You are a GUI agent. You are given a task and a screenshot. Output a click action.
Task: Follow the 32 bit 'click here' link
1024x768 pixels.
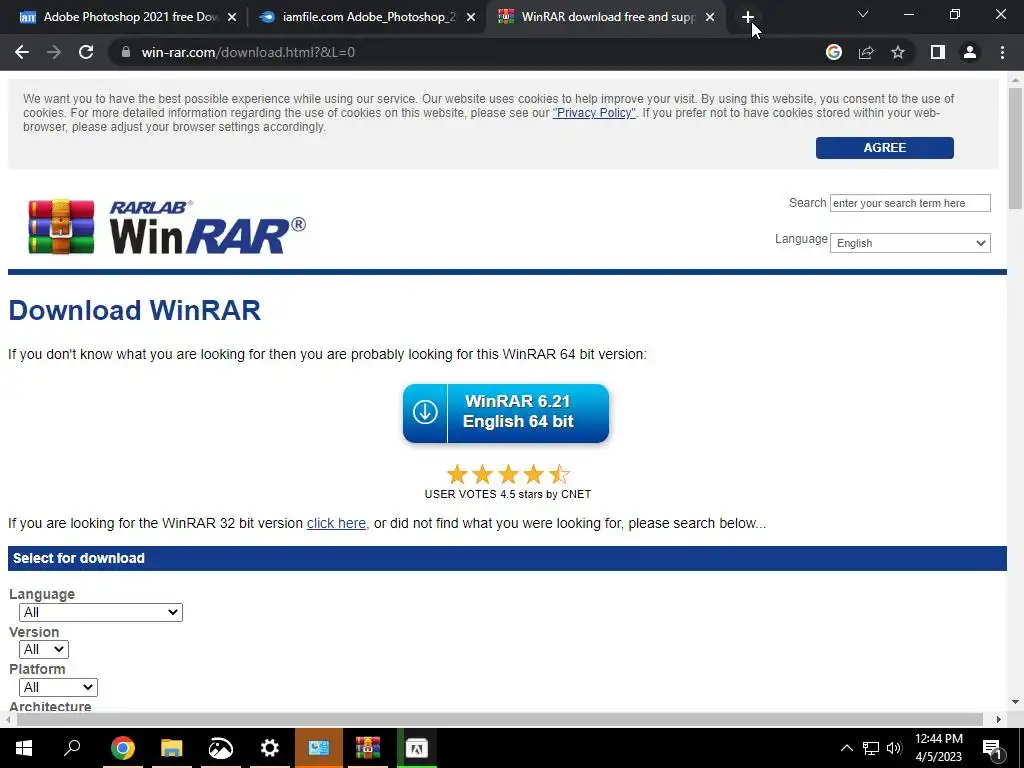[336, 523]
